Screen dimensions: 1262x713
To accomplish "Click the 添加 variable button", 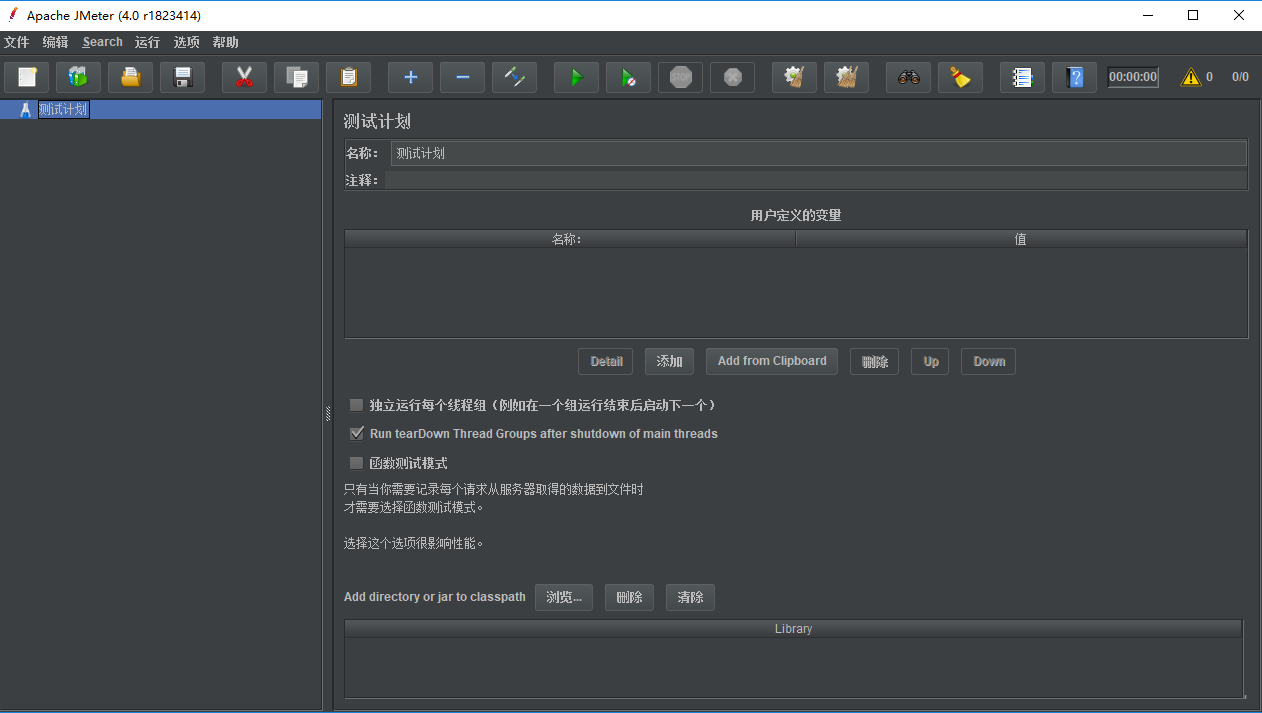I will (x=670, y=361).
